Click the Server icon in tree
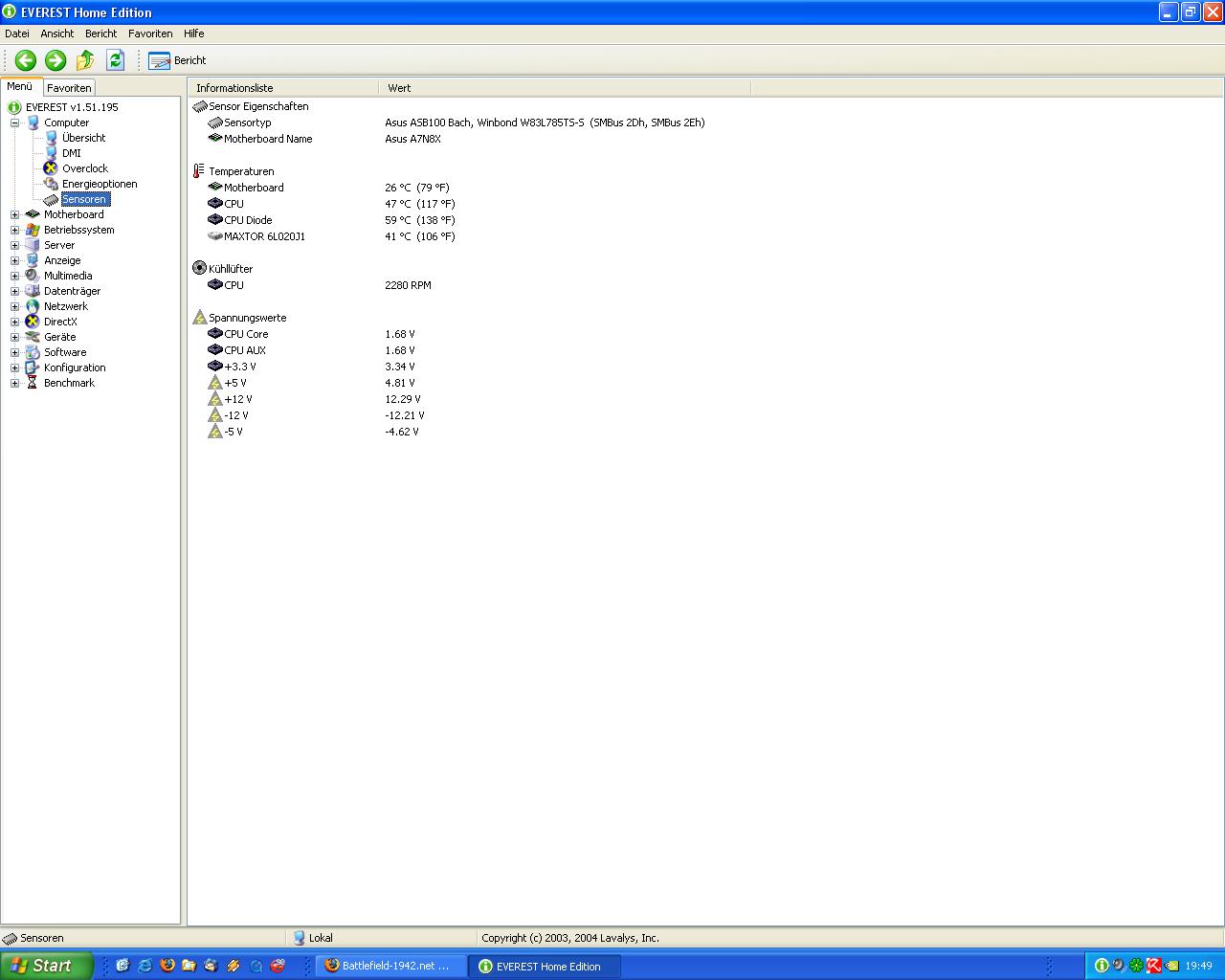Viewport: 1225px width, 980px height. [33, 245]
